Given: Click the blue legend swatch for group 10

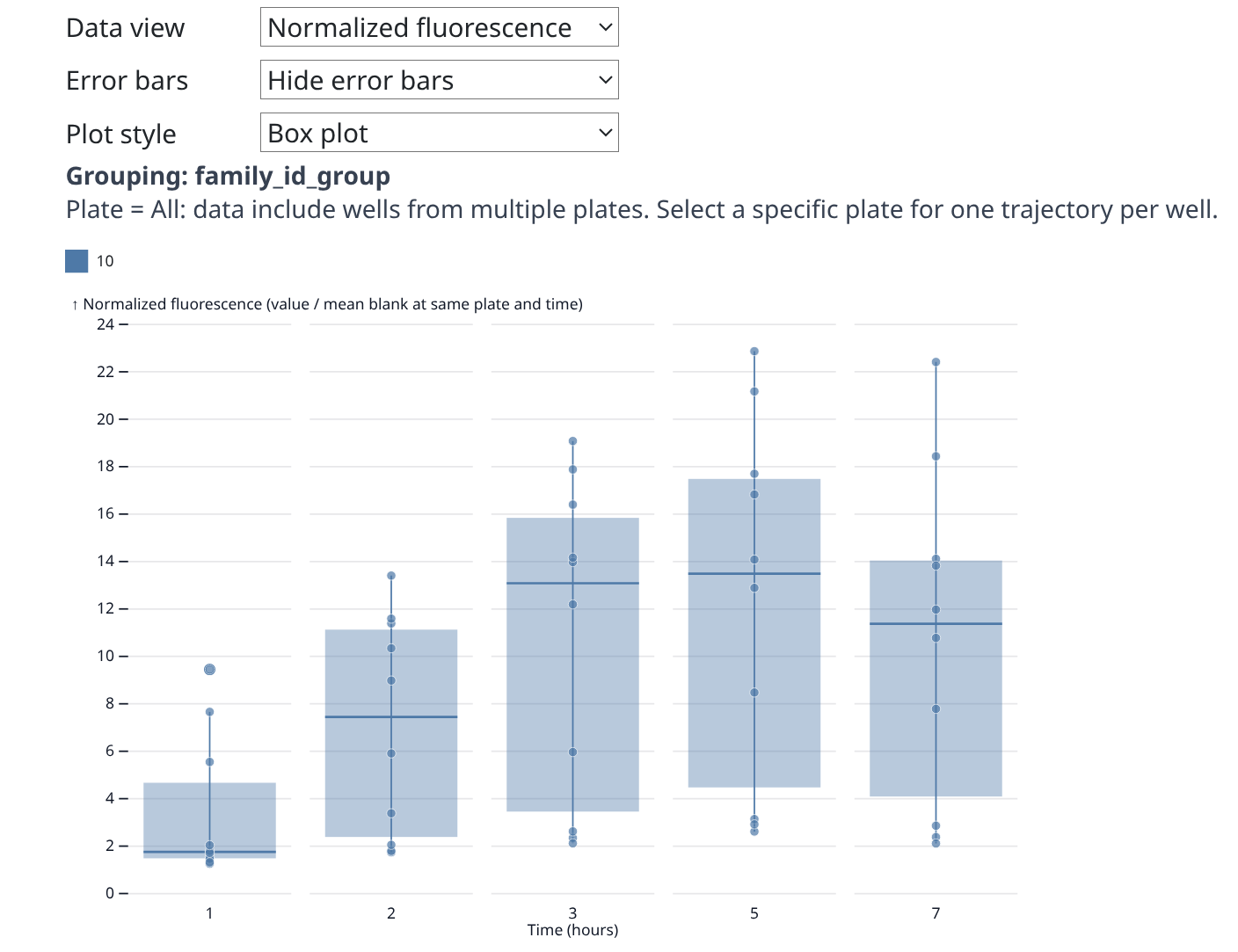Looking at the screenshot, I should pos(76,261).
